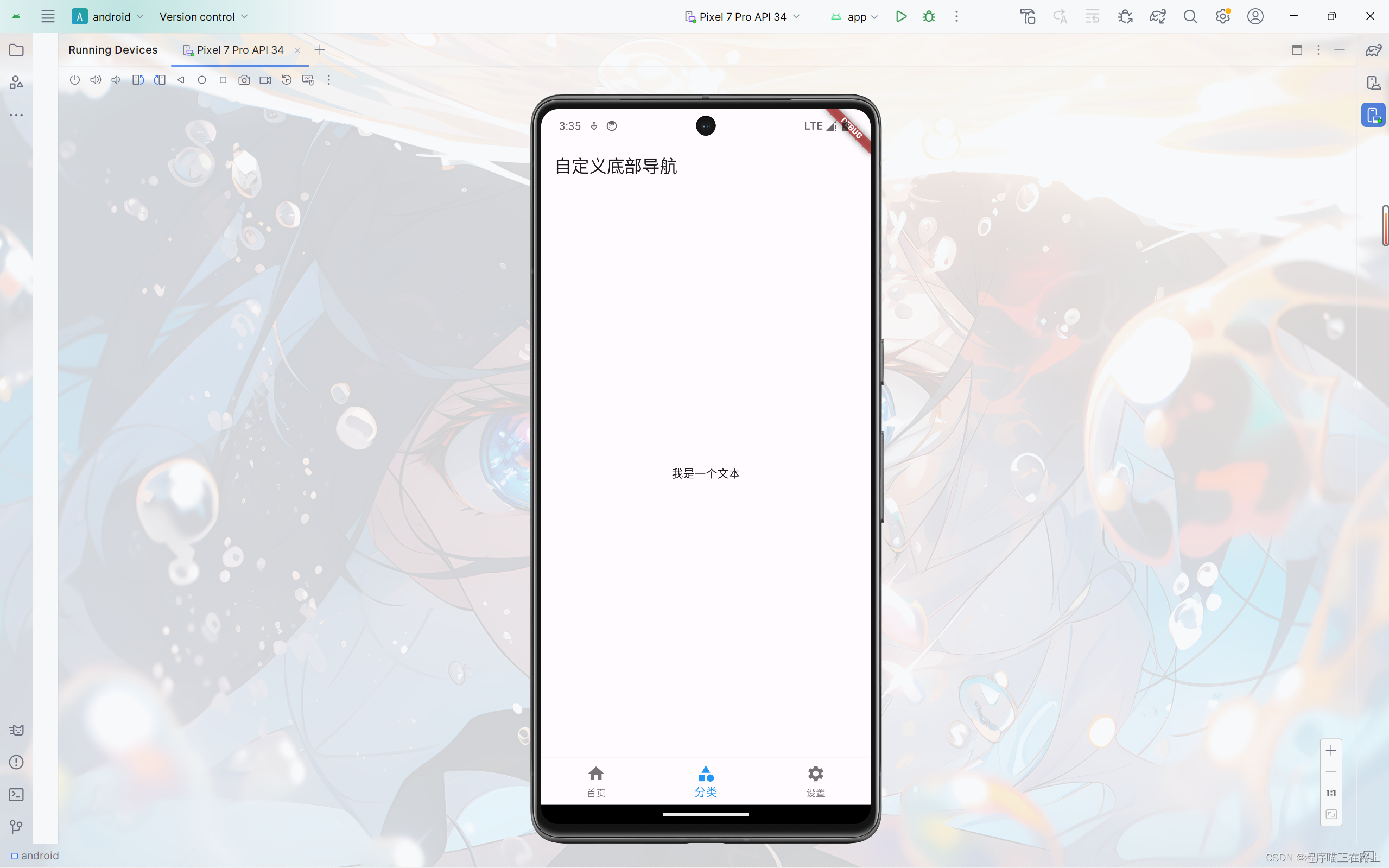This screenshot has width=1389, height=868.
Task: Select the Screenshot capture icon
Action: point(244,80)
